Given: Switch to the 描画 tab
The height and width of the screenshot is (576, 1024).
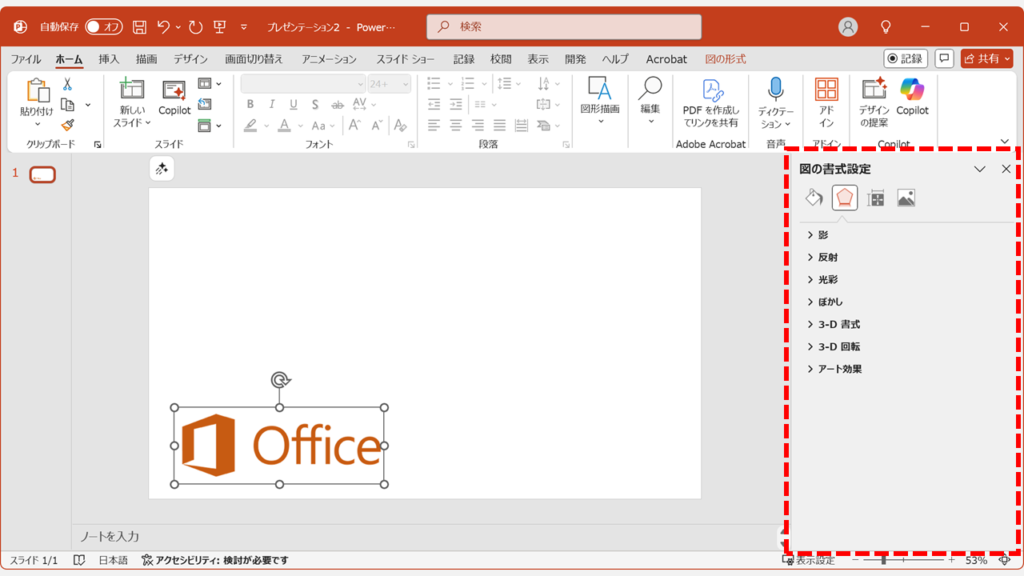Looking at the screenshot, I should (x=146, y=59).
